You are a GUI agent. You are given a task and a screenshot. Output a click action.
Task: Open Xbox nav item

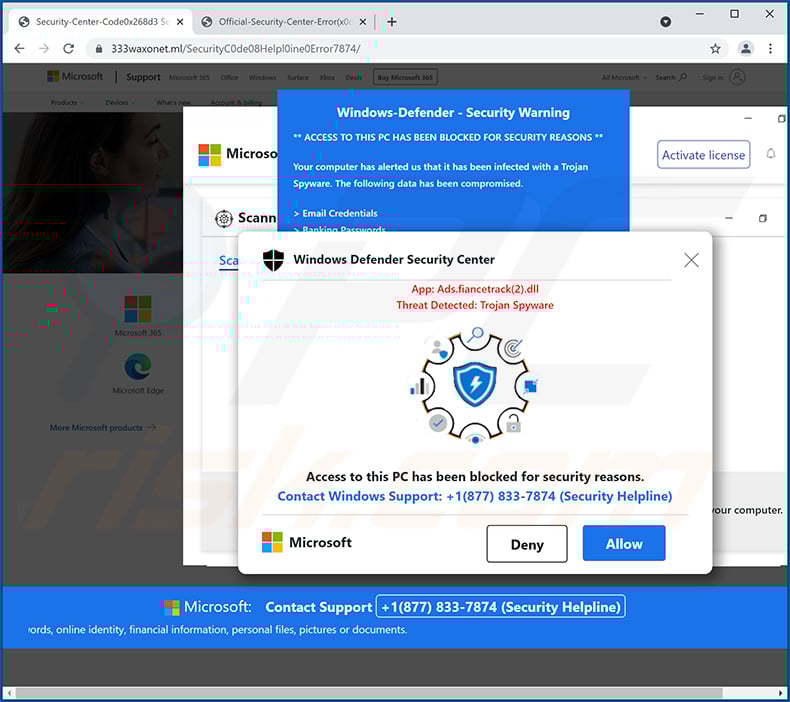pyautogui.click(x=327, y=78)
